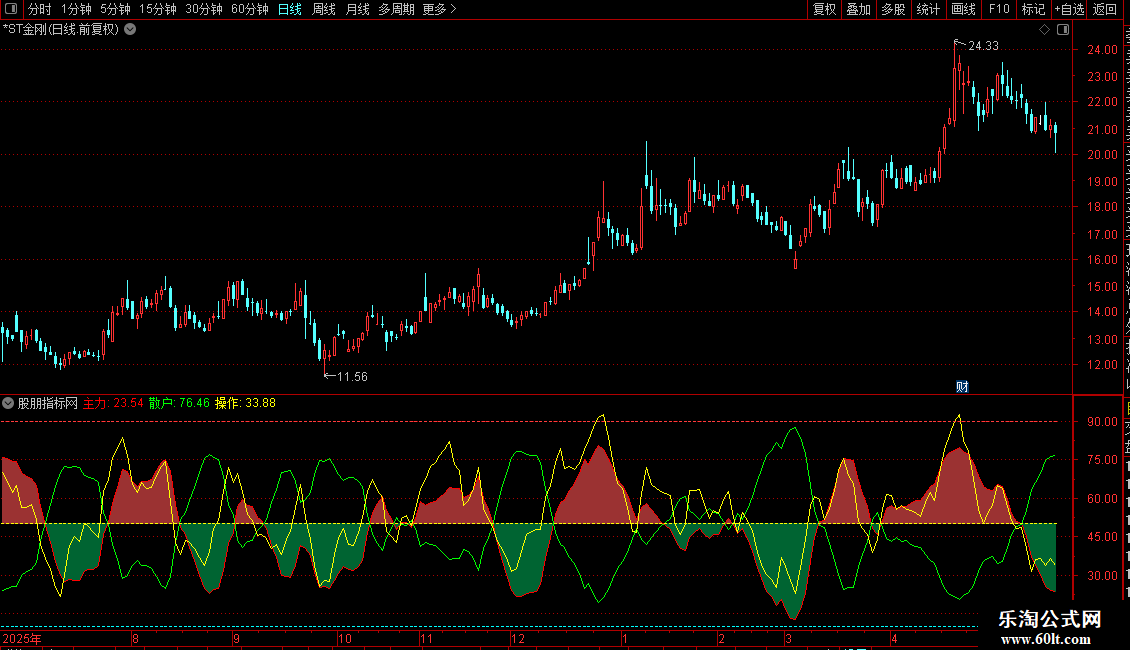Click the 主力: 23.54 indicator value

(113, 404)
